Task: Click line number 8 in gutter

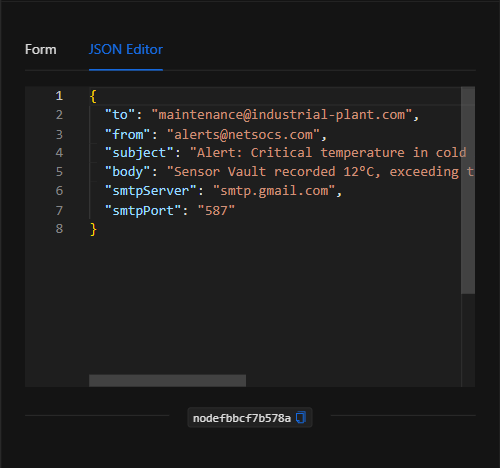Action: pyautogui.click(x=59, y=229)
